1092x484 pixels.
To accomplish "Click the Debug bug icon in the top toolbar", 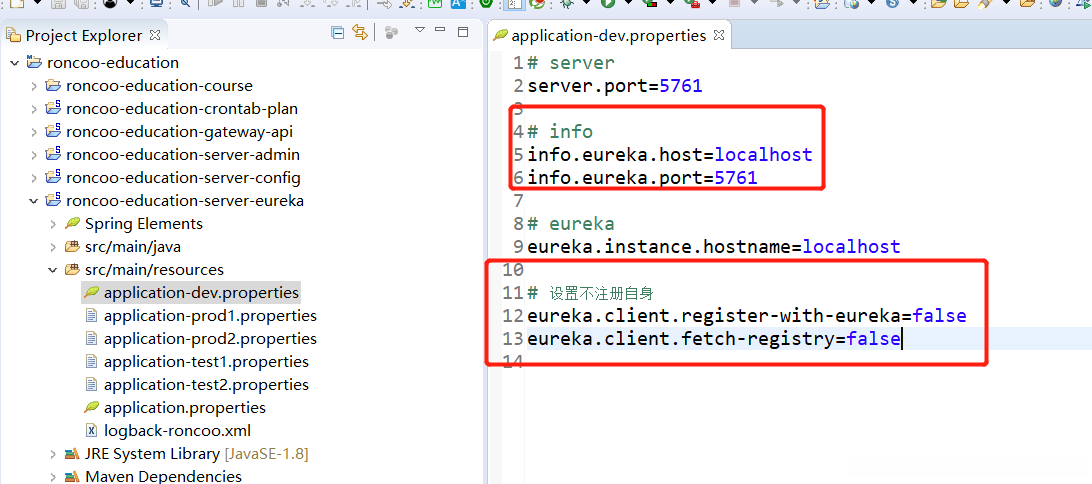I will [x=566, y=3].
